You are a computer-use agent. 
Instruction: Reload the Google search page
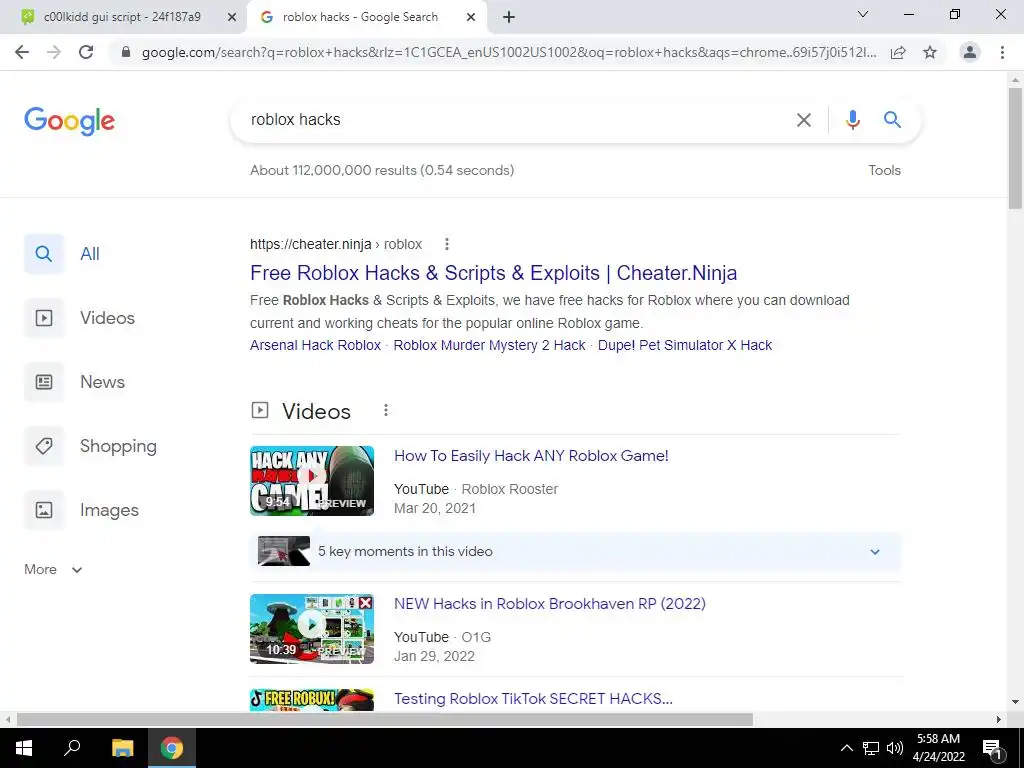coord(86,52)
